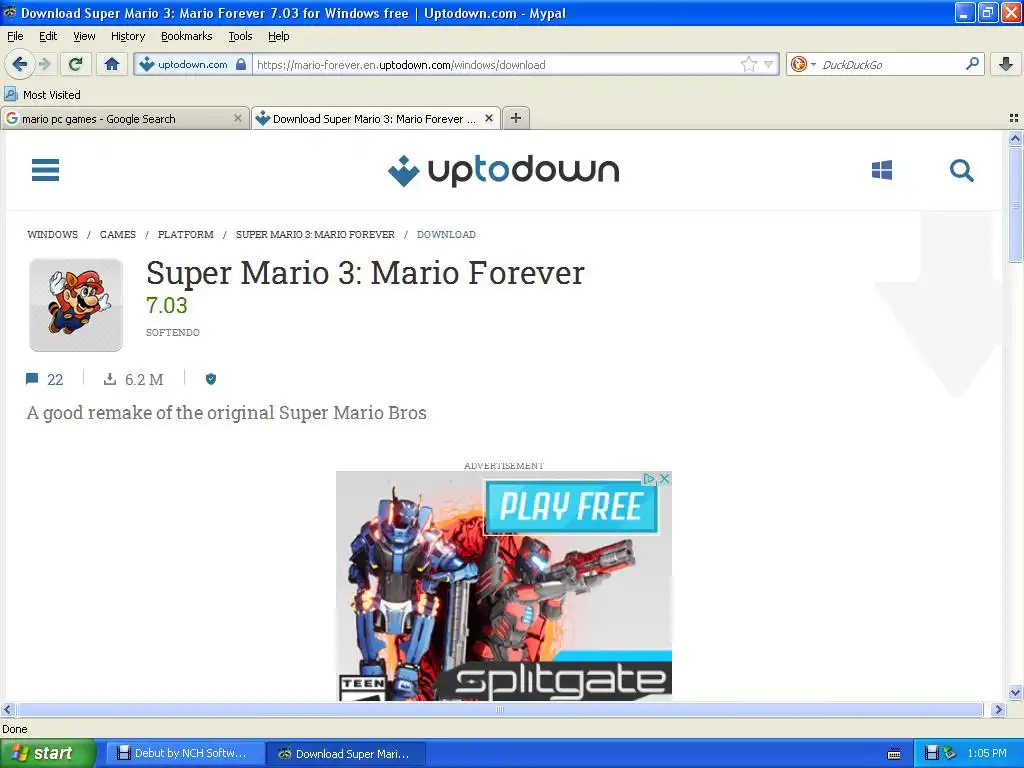Click the Windows platform selector icon
Image resolution: width=1024 pixels, height=768 pixels.
pos(882,170)
